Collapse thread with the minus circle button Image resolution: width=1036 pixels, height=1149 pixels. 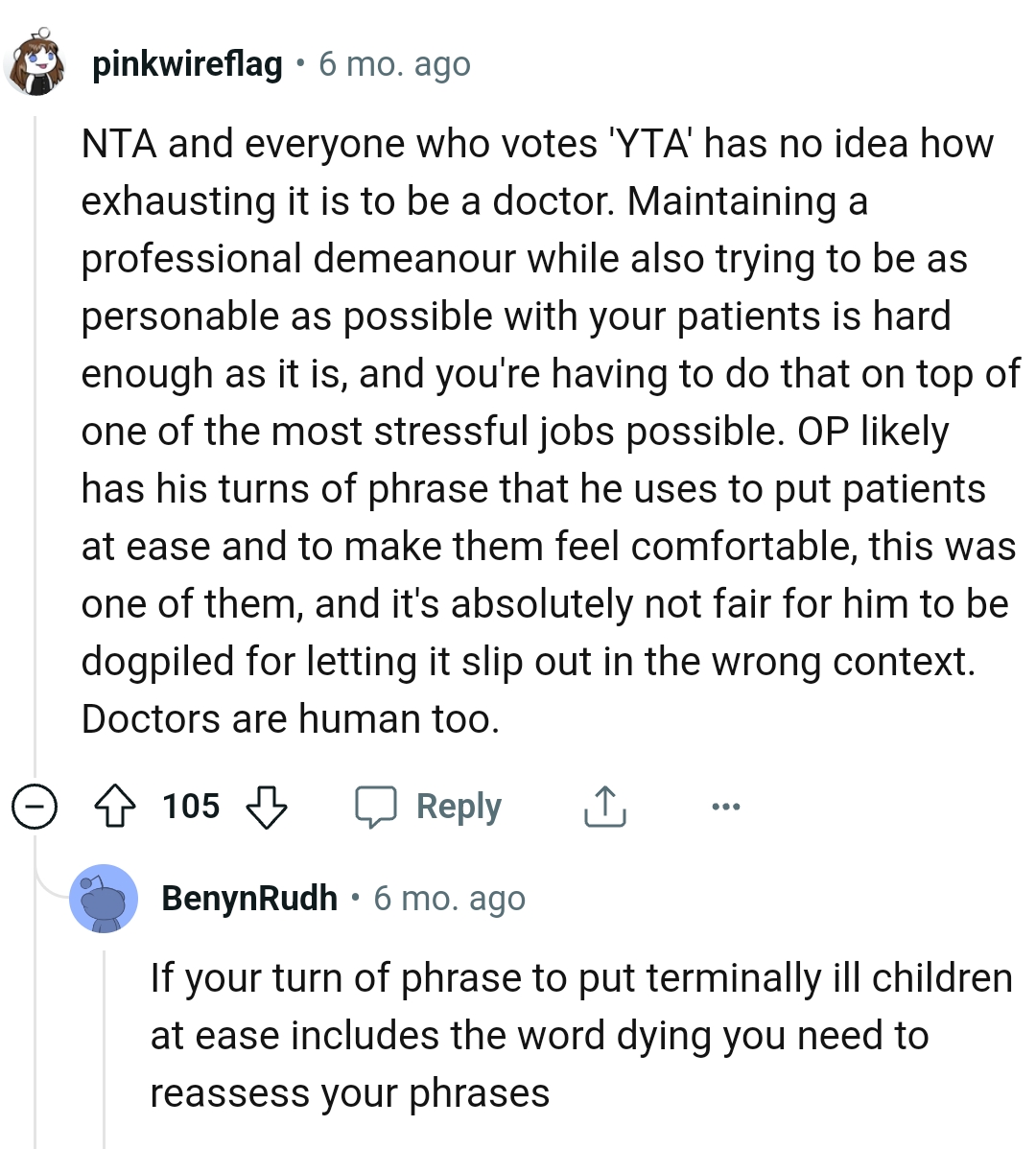click(x=35, y=807)
